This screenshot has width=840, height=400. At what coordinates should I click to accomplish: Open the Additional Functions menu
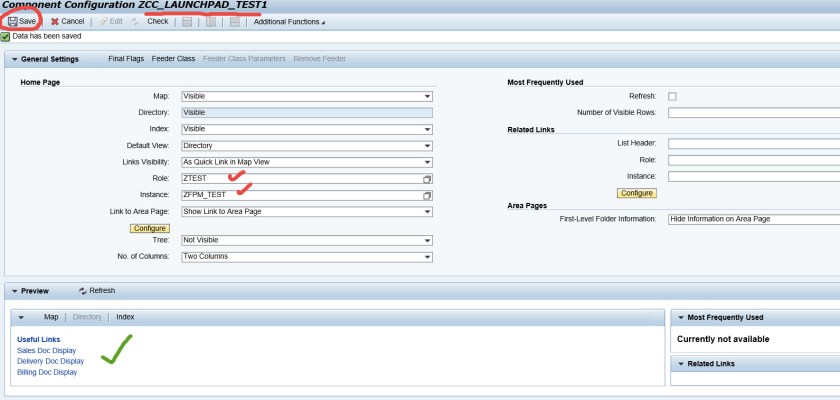289,22
